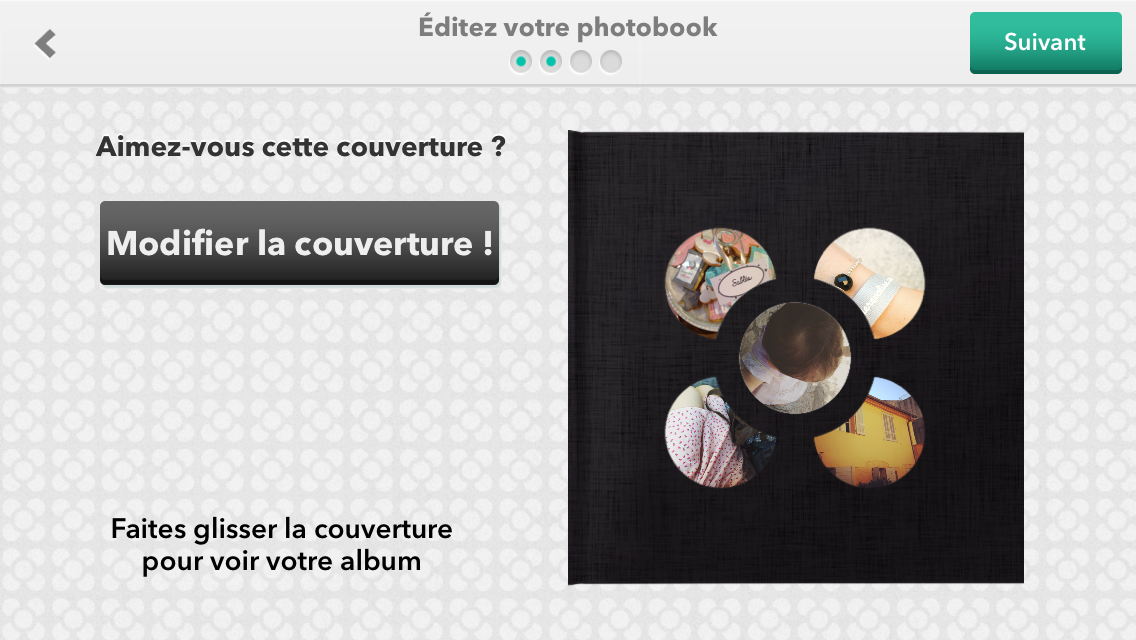1136x640 pixels.
Task: Select the third grey step indicator dot
Action: click(580, 62)
